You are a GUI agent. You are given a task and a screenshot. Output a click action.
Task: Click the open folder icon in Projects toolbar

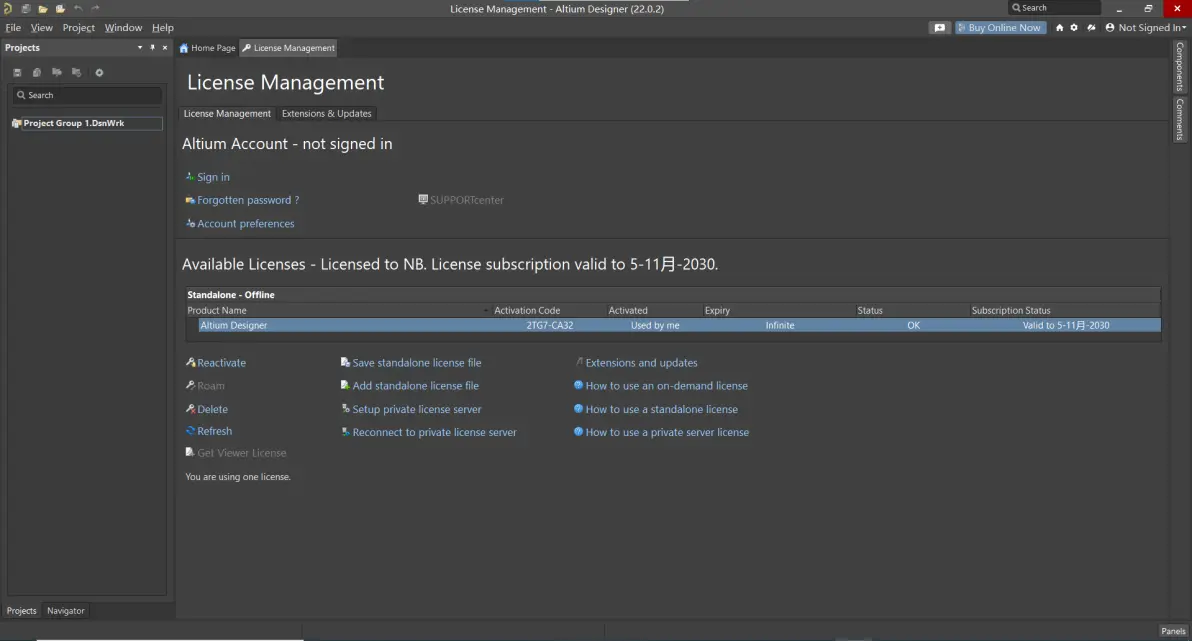[56, 72]
